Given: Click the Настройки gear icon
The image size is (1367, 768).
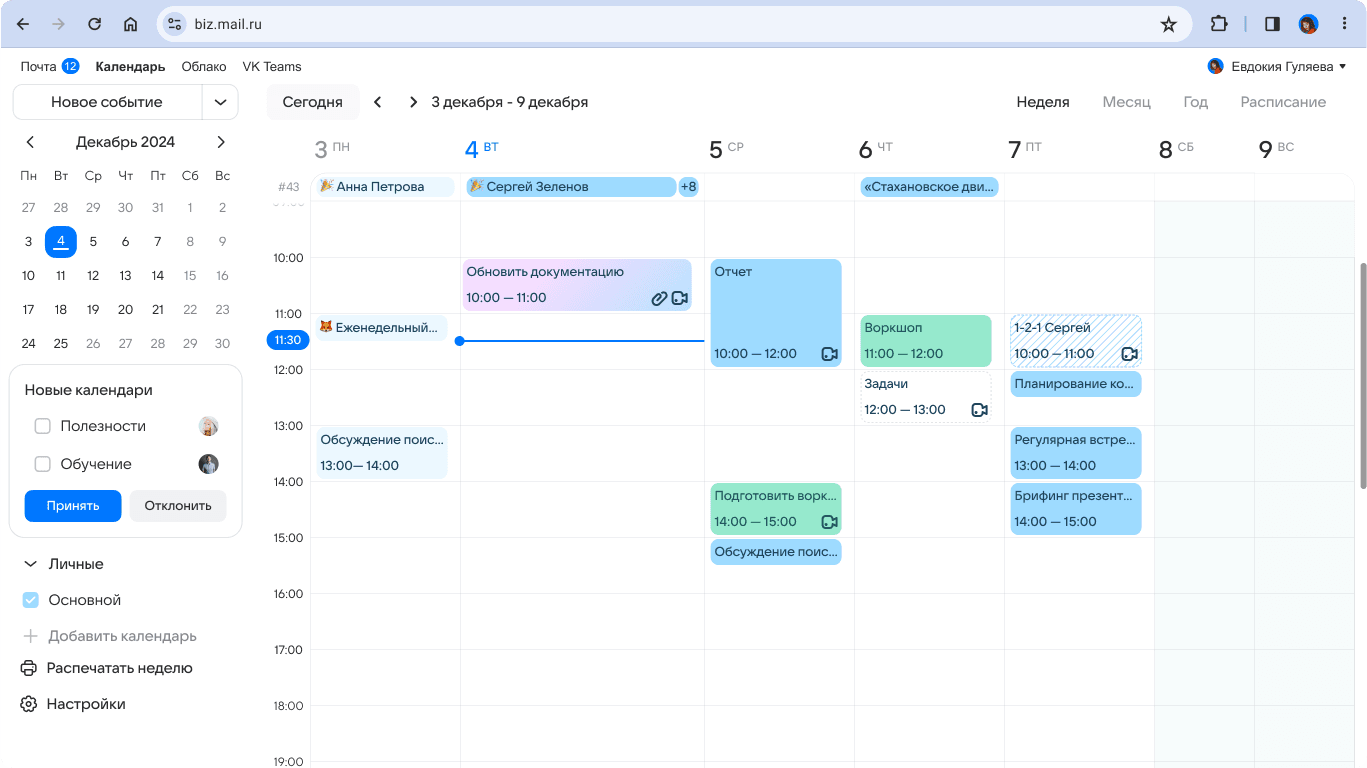Looking at the screenshot, I should pos(29,704).
